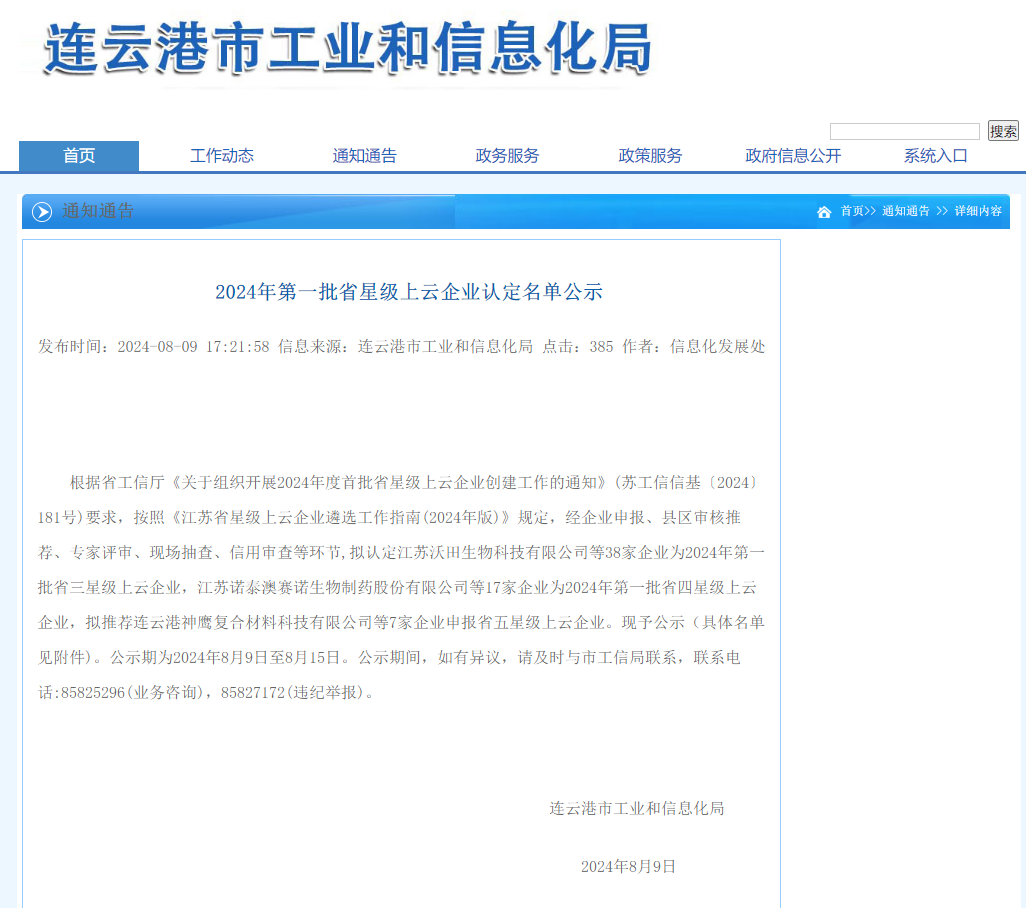Click the 发布时间 publish info line
The width and height of the screenshot is (1026, 908).
402,347
